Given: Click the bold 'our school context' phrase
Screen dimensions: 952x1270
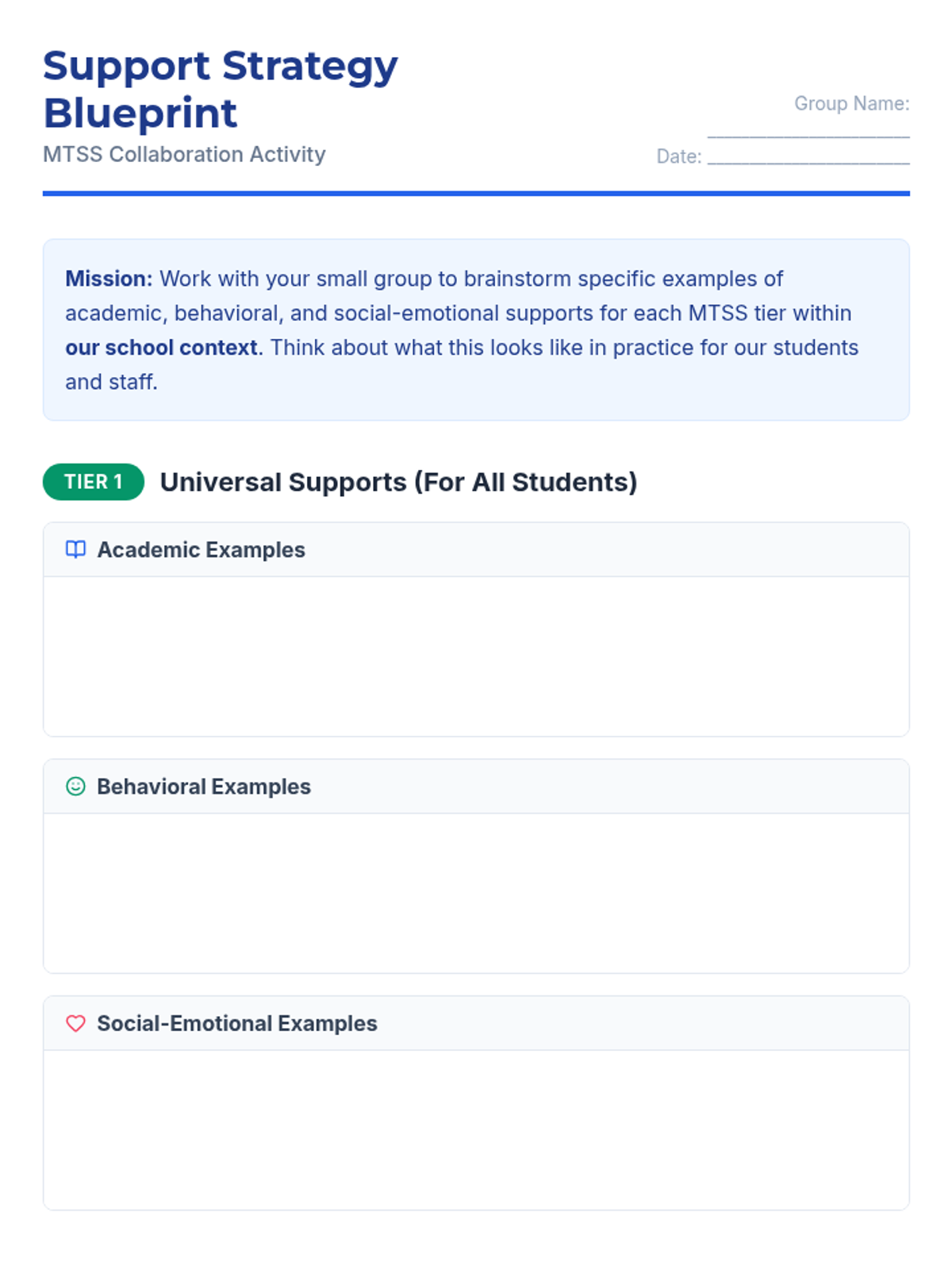Looking at the screenshot, I should tap(161, 348).
